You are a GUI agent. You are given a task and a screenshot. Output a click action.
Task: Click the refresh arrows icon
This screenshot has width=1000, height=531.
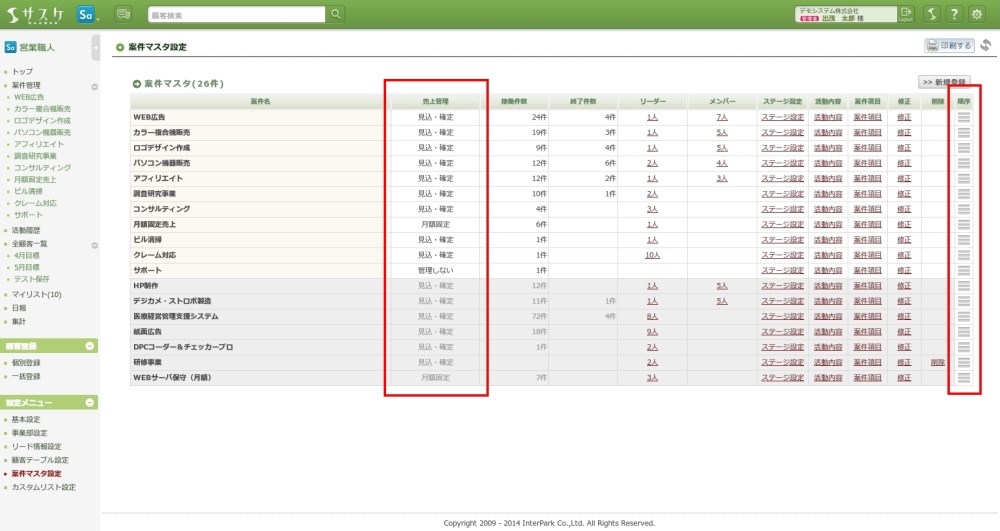(986, 46)
